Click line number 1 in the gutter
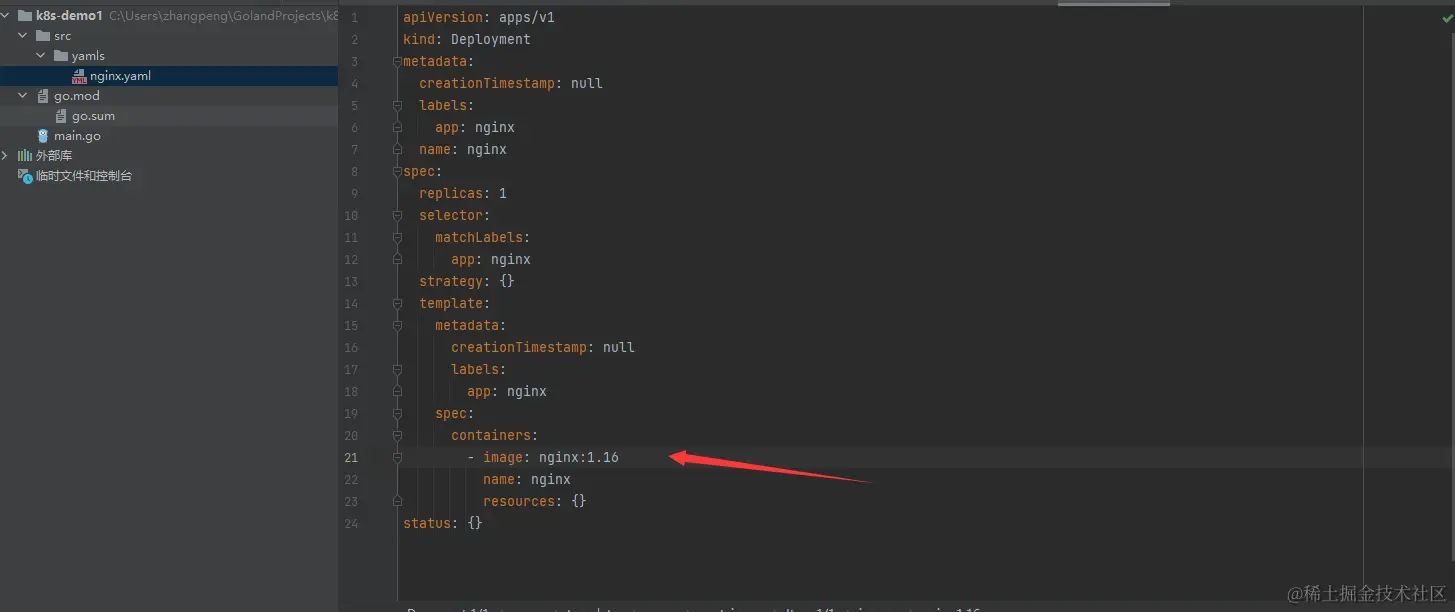 [354, 18]
